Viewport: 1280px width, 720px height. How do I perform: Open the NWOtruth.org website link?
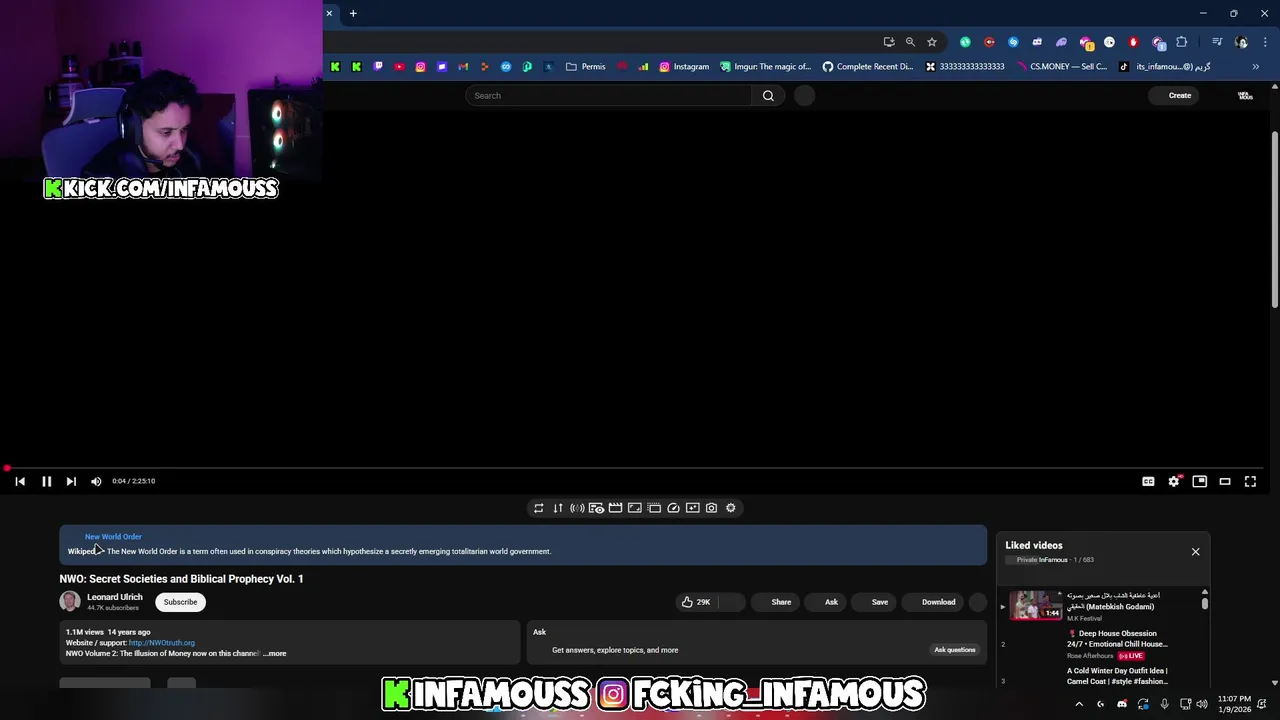[162, 643]
